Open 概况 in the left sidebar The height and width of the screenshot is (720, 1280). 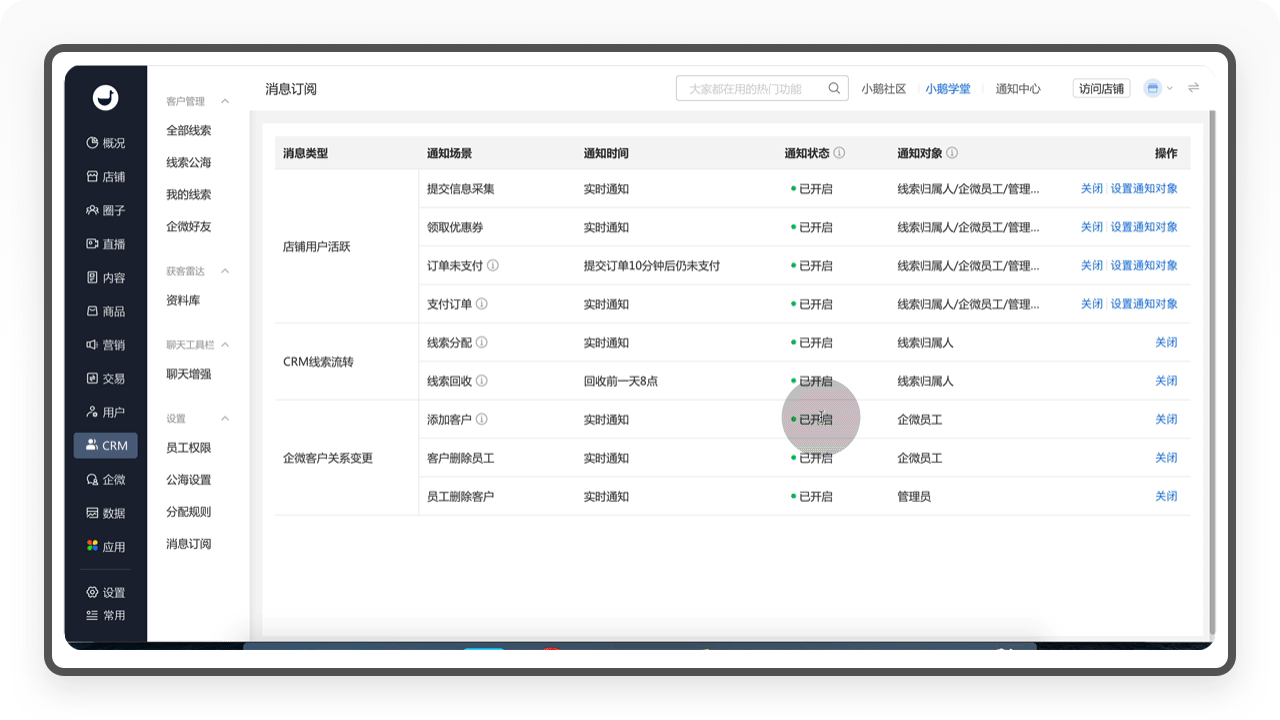(106, 143)
